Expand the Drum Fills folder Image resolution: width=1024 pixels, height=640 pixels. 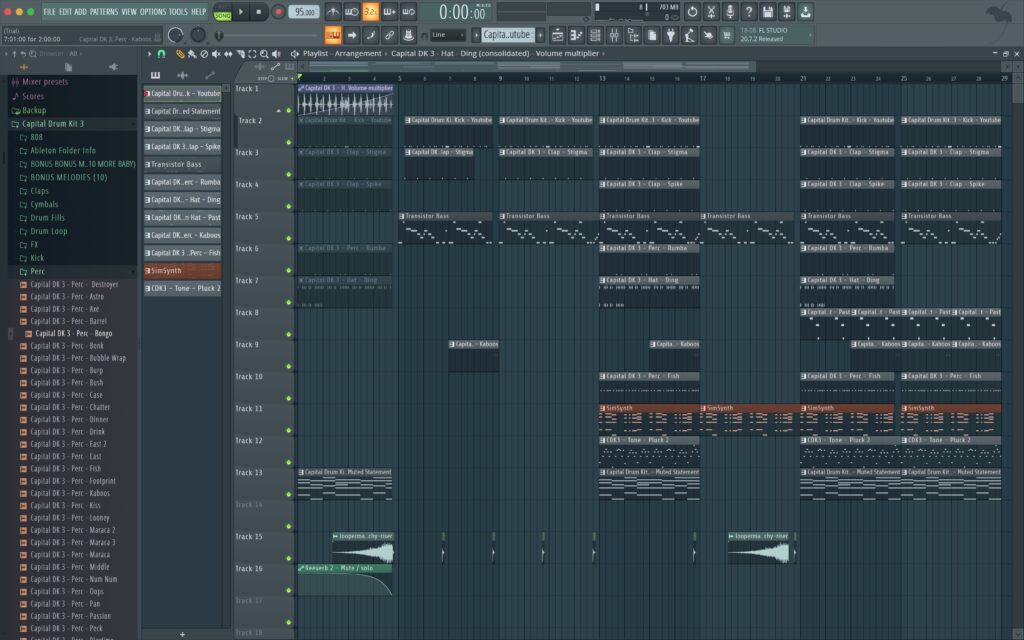[x=48, y=217]
